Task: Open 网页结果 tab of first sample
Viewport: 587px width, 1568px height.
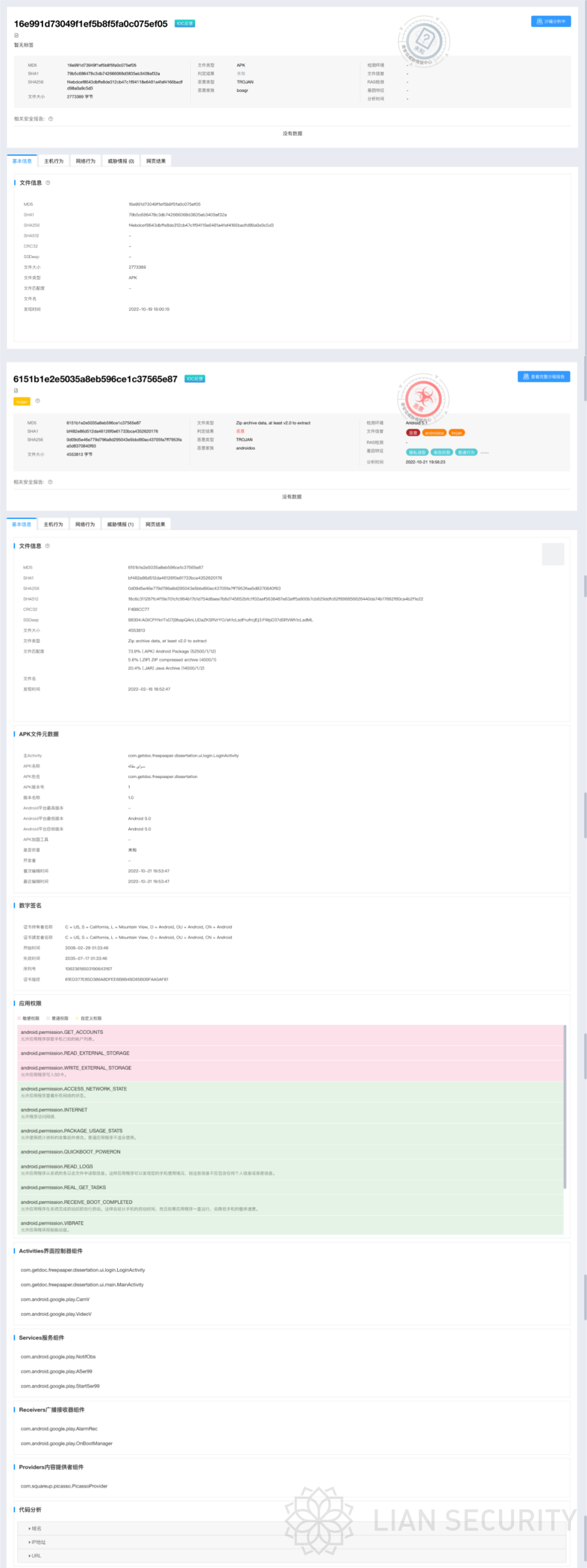Action: (x=156, y=161)
